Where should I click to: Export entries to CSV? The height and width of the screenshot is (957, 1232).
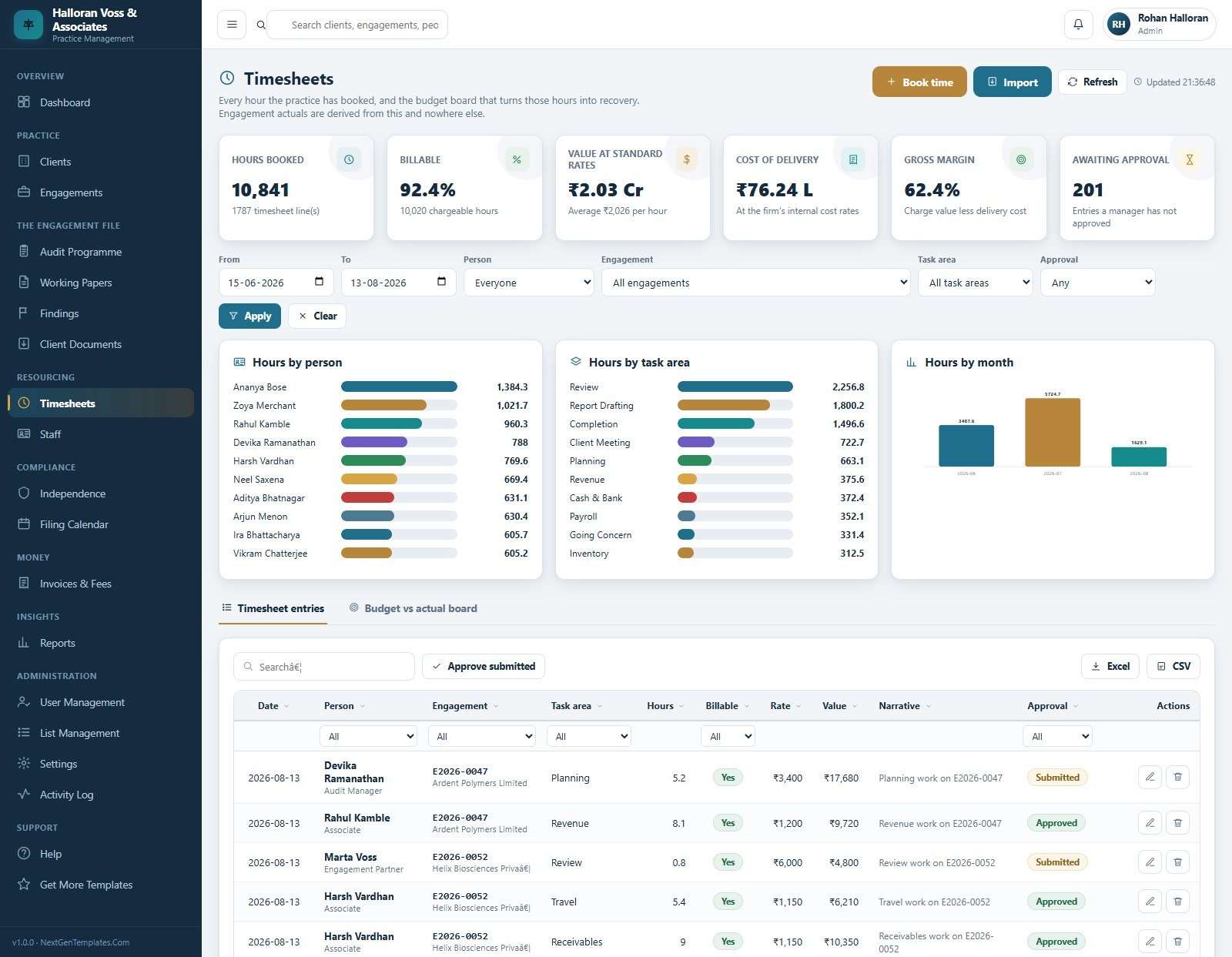click(1173, 666)
